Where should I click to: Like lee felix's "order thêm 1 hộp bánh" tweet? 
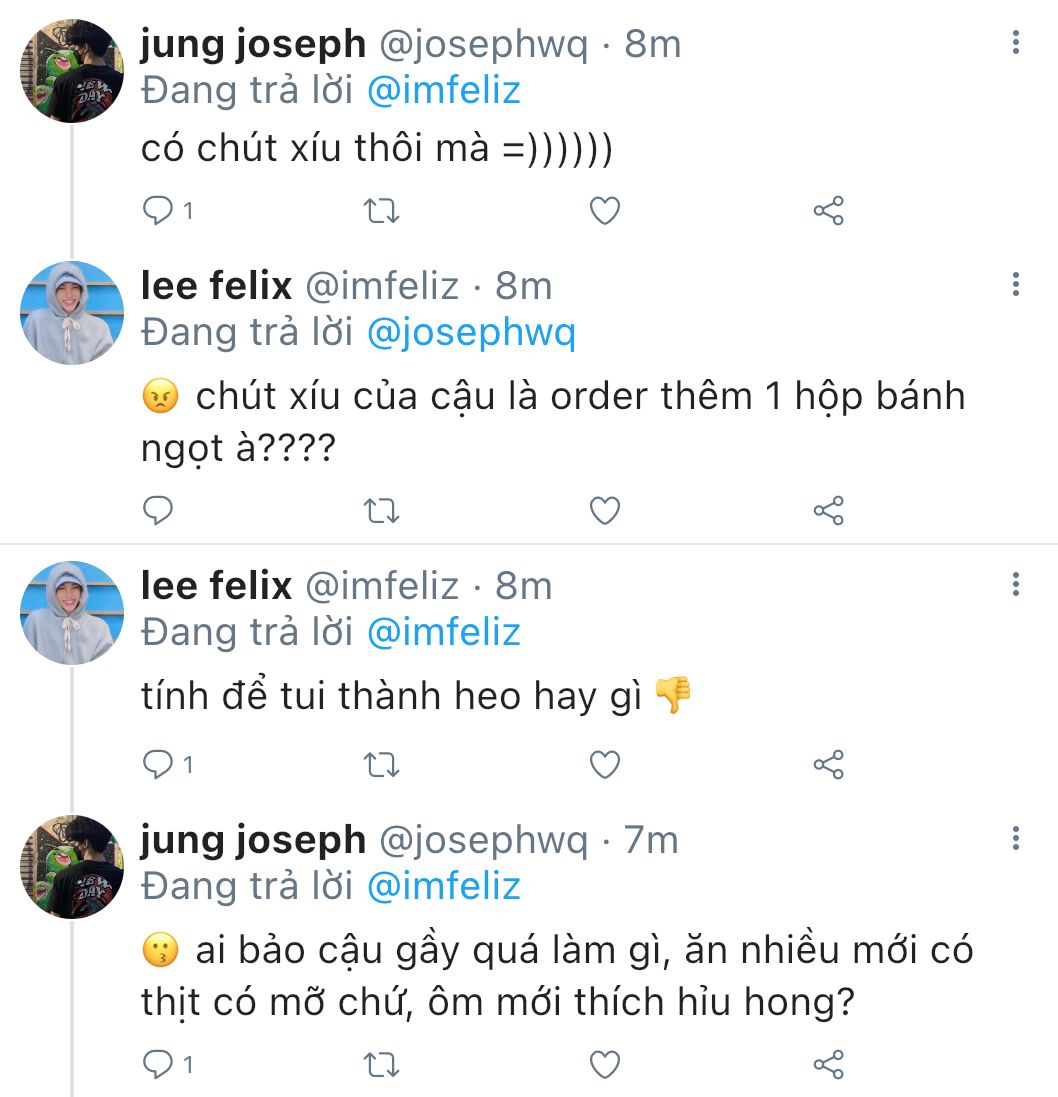point(604,511)
